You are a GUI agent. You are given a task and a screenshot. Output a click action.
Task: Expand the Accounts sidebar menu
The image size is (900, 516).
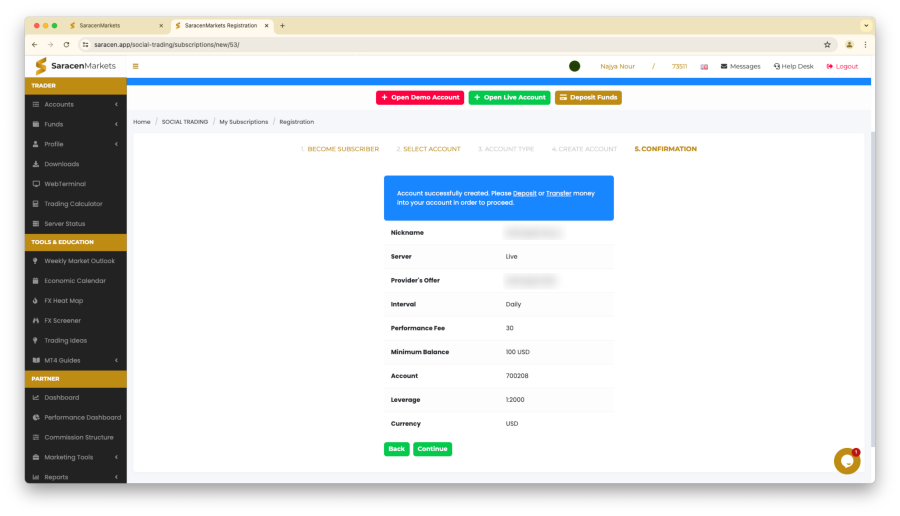tap(76, 104)
